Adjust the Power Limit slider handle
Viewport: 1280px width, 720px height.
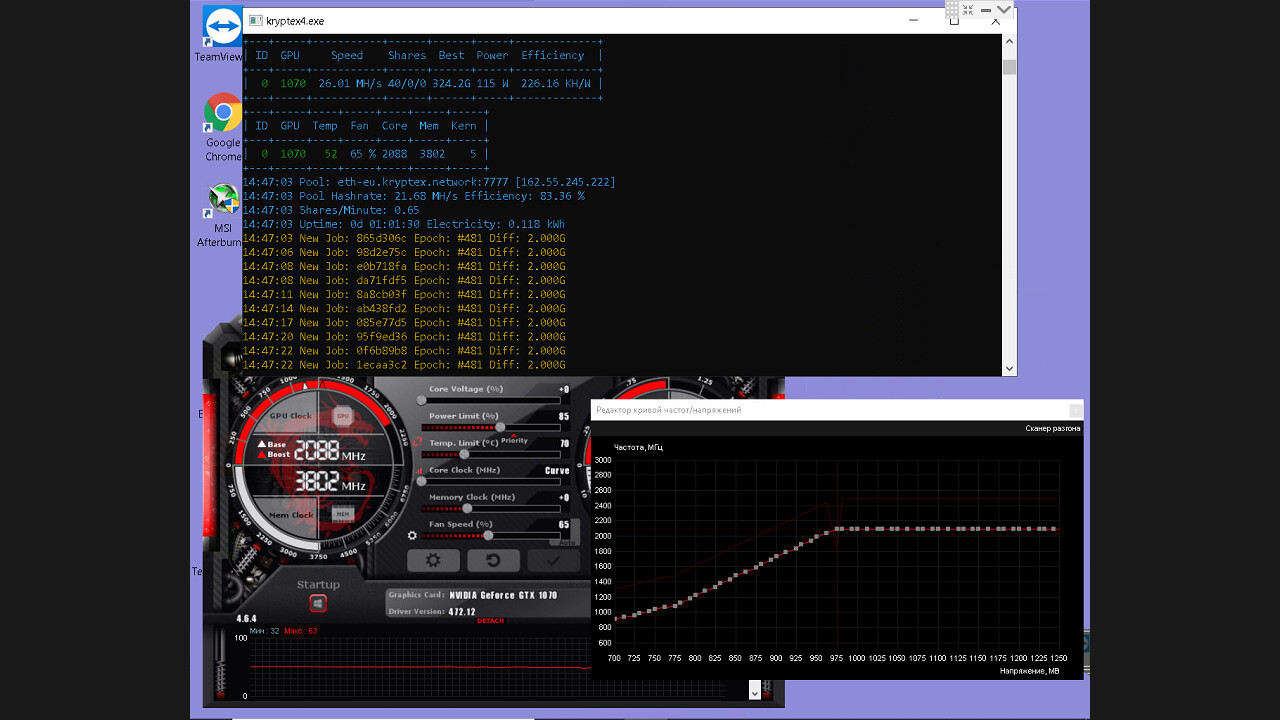point(500,427)
